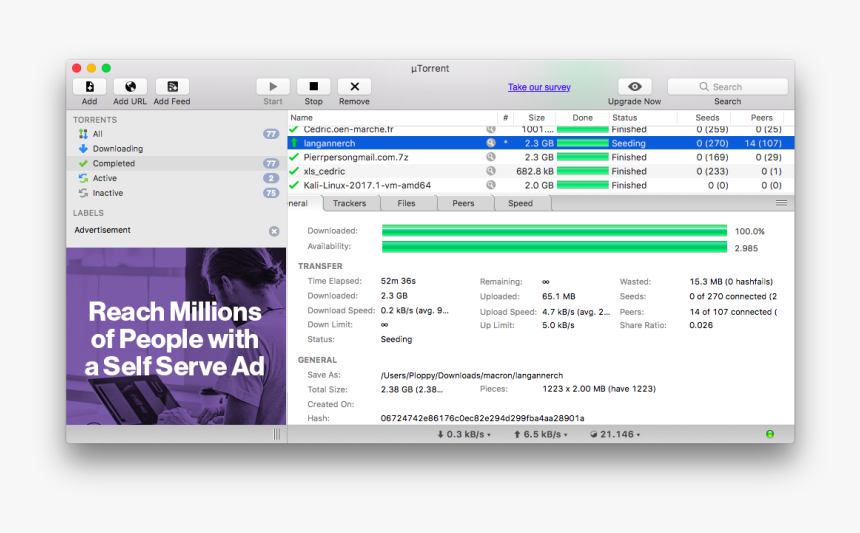The width and height of the screenshot is (860, 533).
Task: Switch to the Trackers tab
Action: click(349, 203)
